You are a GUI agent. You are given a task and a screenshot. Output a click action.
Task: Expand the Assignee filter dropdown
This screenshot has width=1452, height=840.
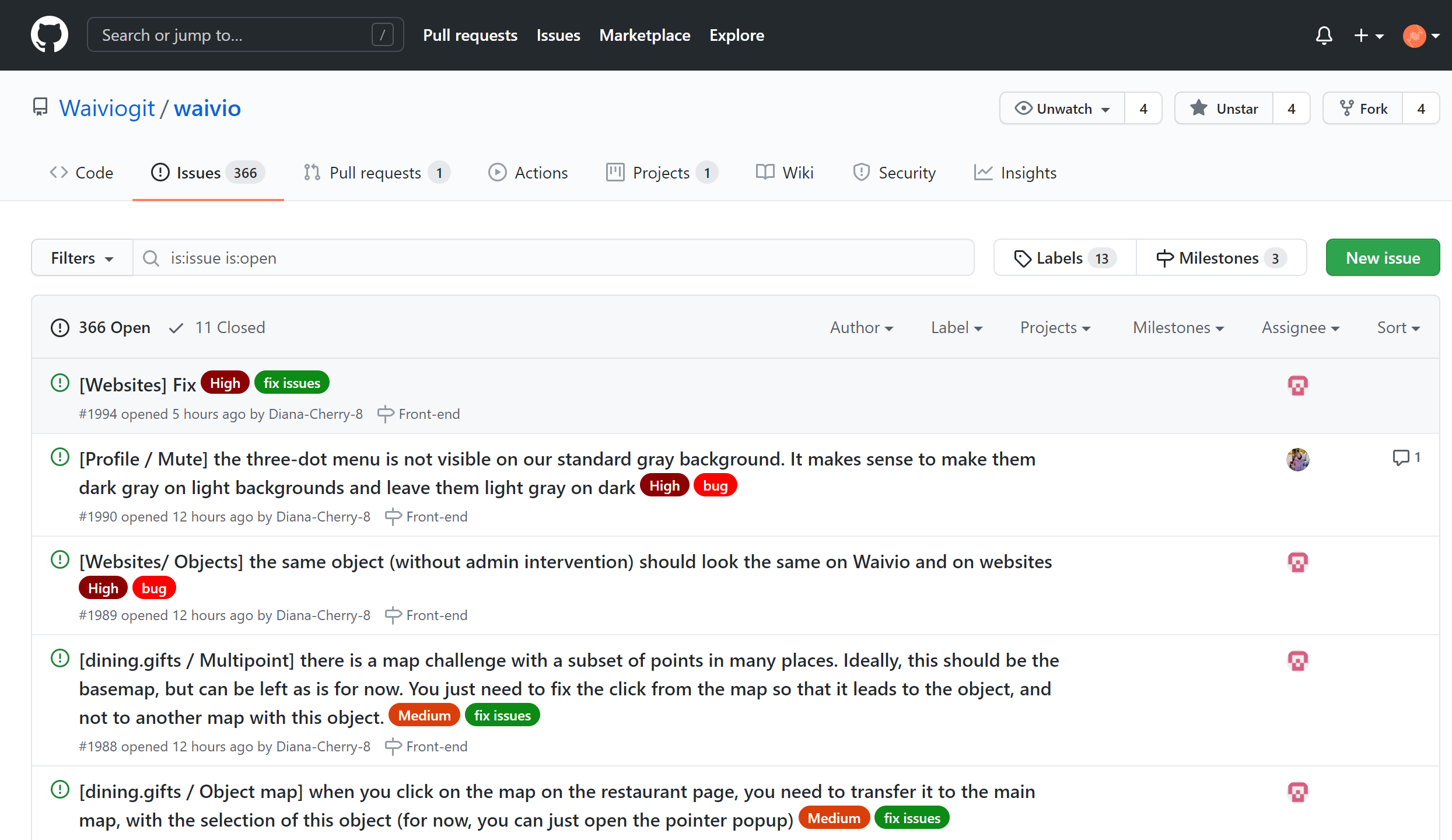[1300, 328]
